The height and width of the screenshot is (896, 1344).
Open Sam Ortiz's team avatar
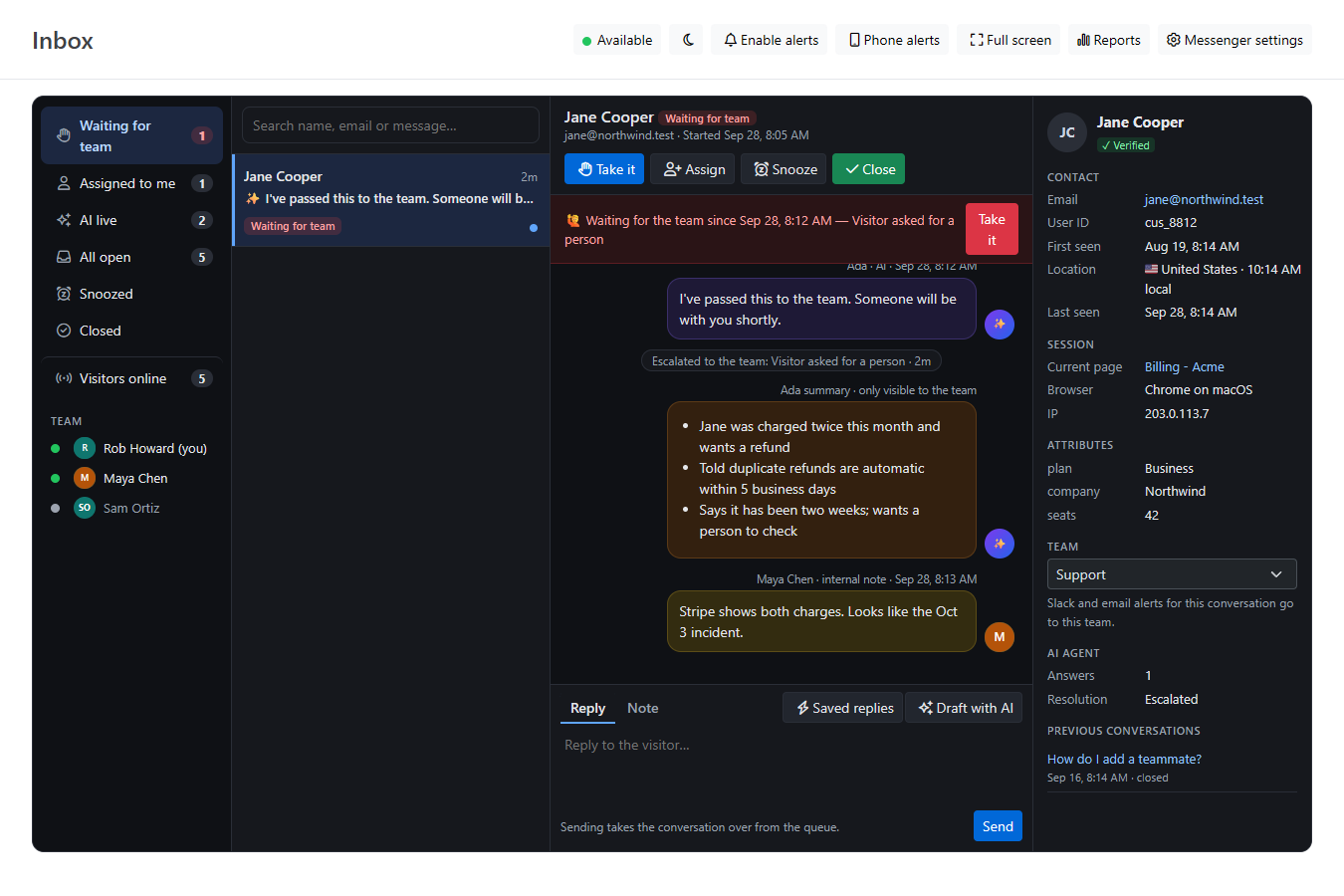[85, 508]
